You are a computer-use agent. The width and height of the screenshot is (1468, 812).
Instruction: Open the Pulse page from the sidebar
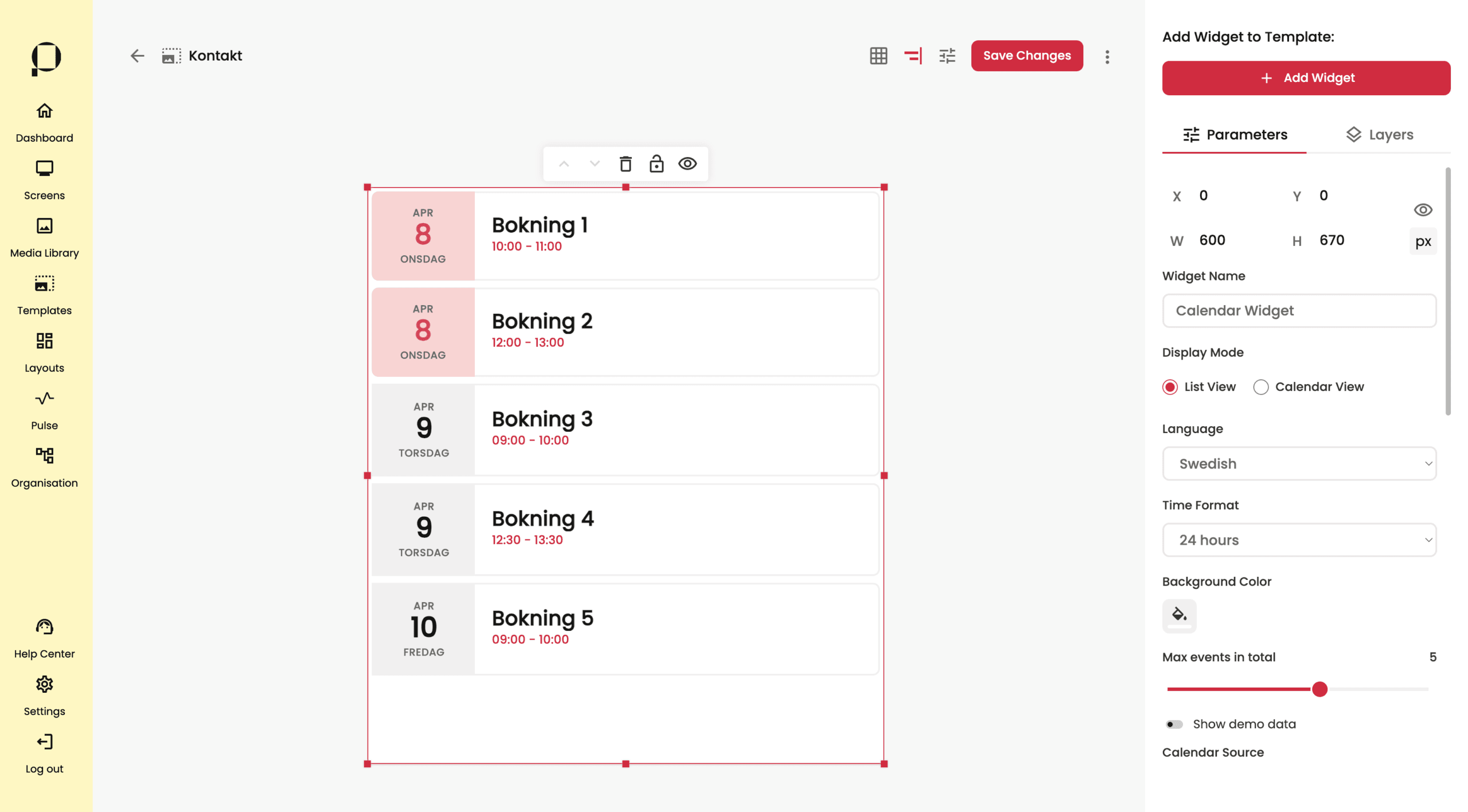(44, 410)
